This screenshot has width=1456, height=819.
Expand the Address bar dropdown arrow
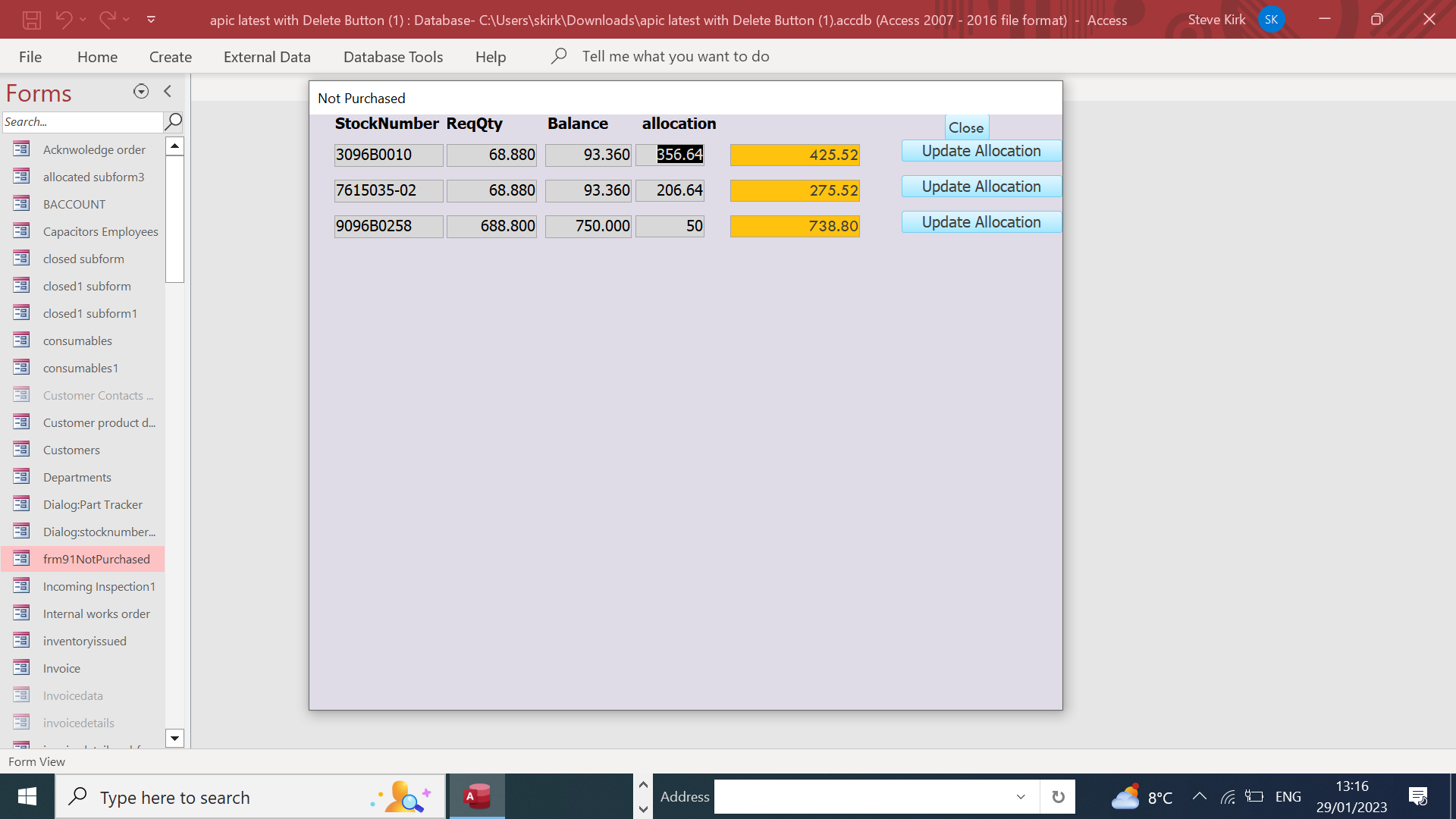click(x=1021, y=796)
